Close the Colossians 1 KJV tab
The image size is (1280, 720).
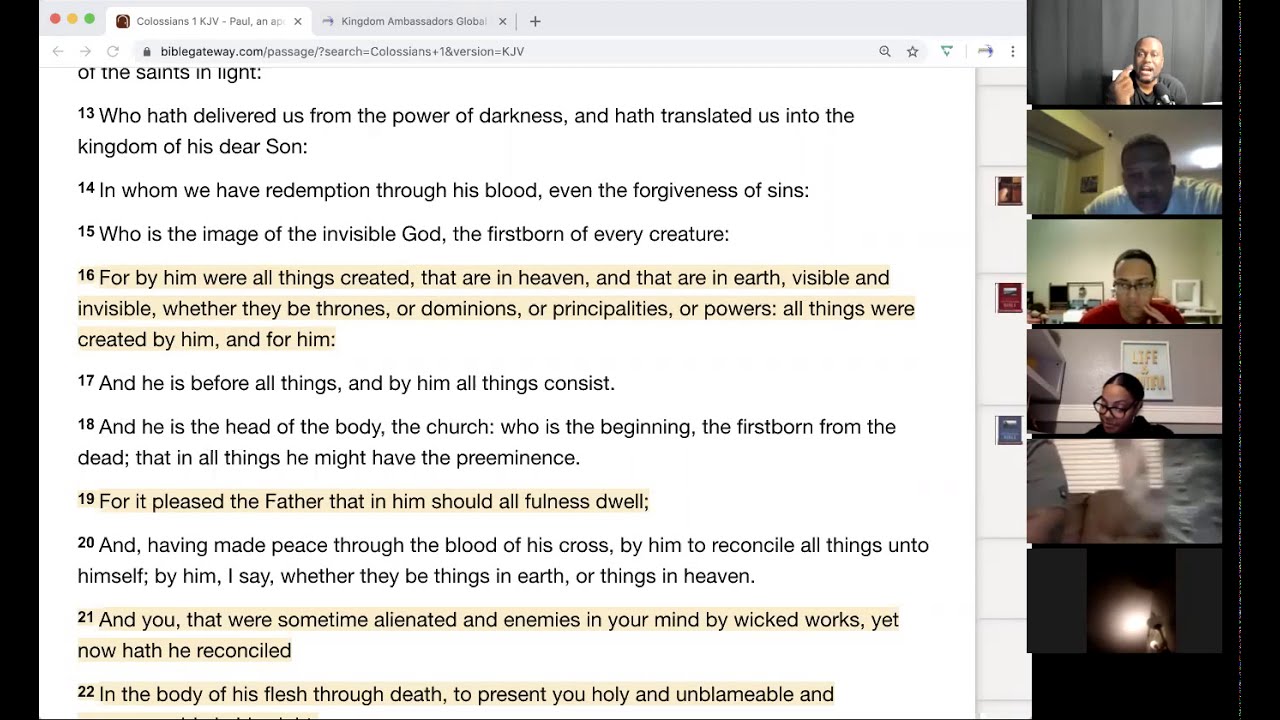[297, 21]
